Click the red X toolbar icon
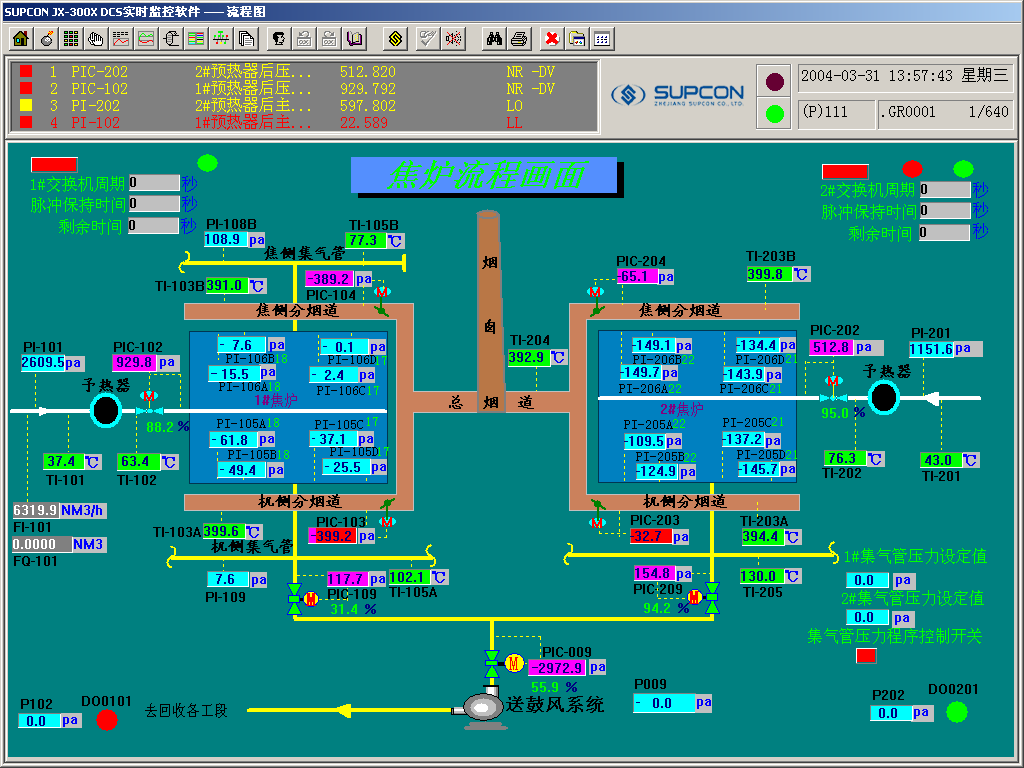 click(x=551, y=39)
